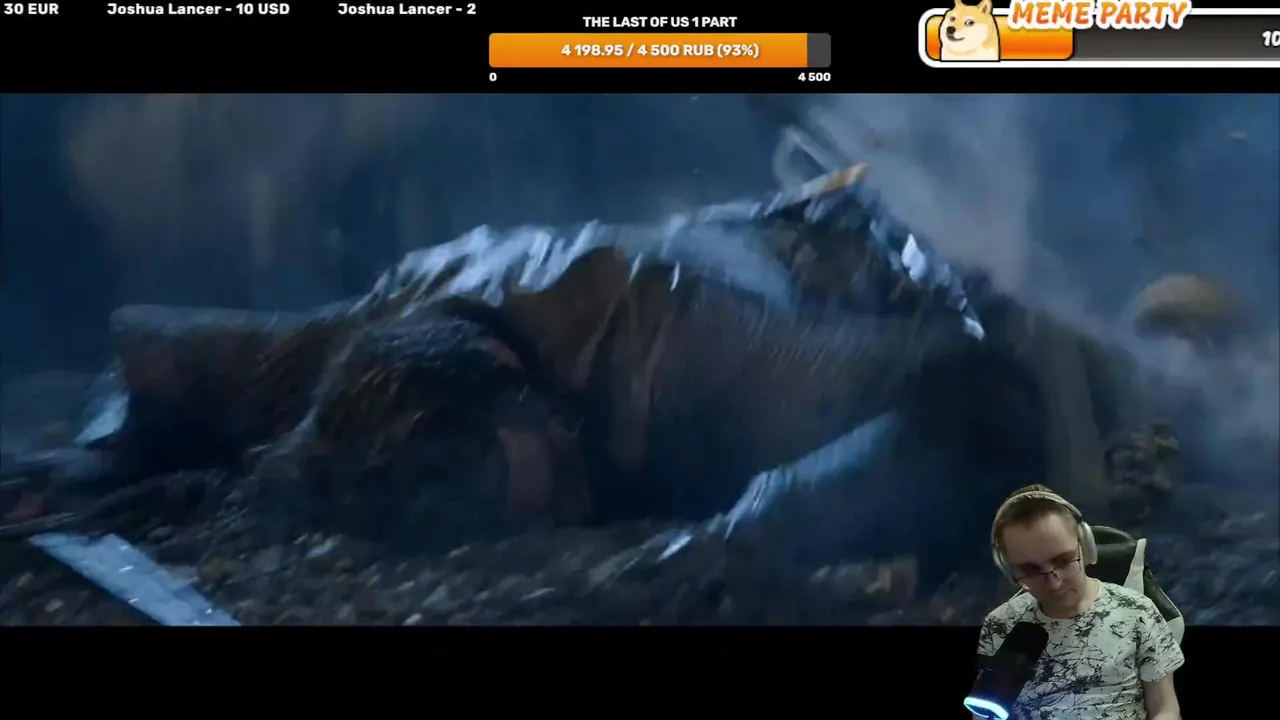
Task: Click the main video playback area
Action: tap(640, 360)
